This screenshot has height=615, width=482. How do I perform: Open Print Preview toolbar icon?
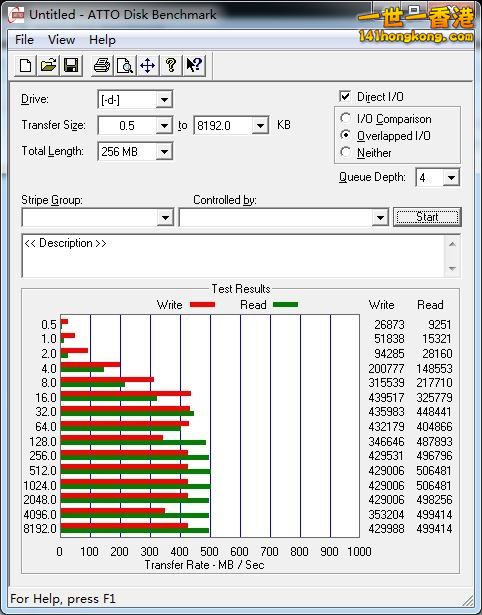(125, 65)
